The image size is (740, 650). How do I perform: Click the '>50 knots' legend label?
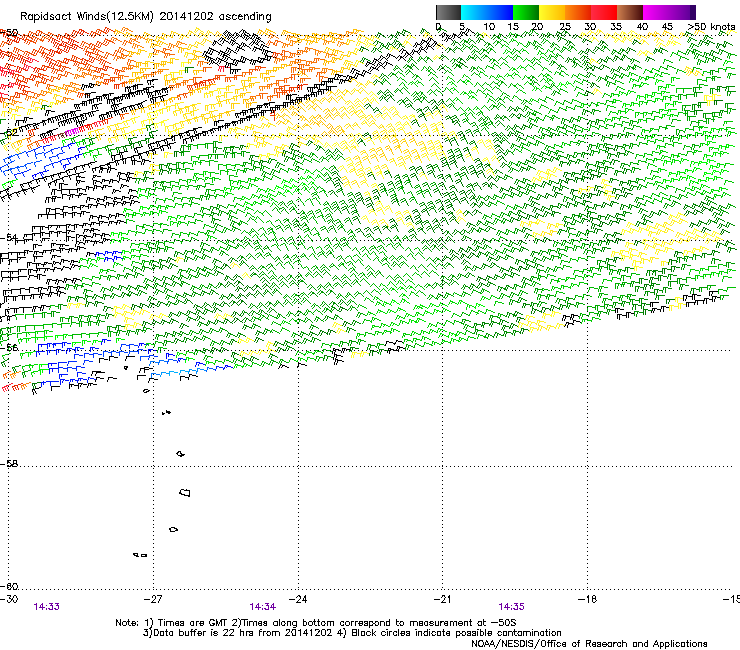pos(712,27)
